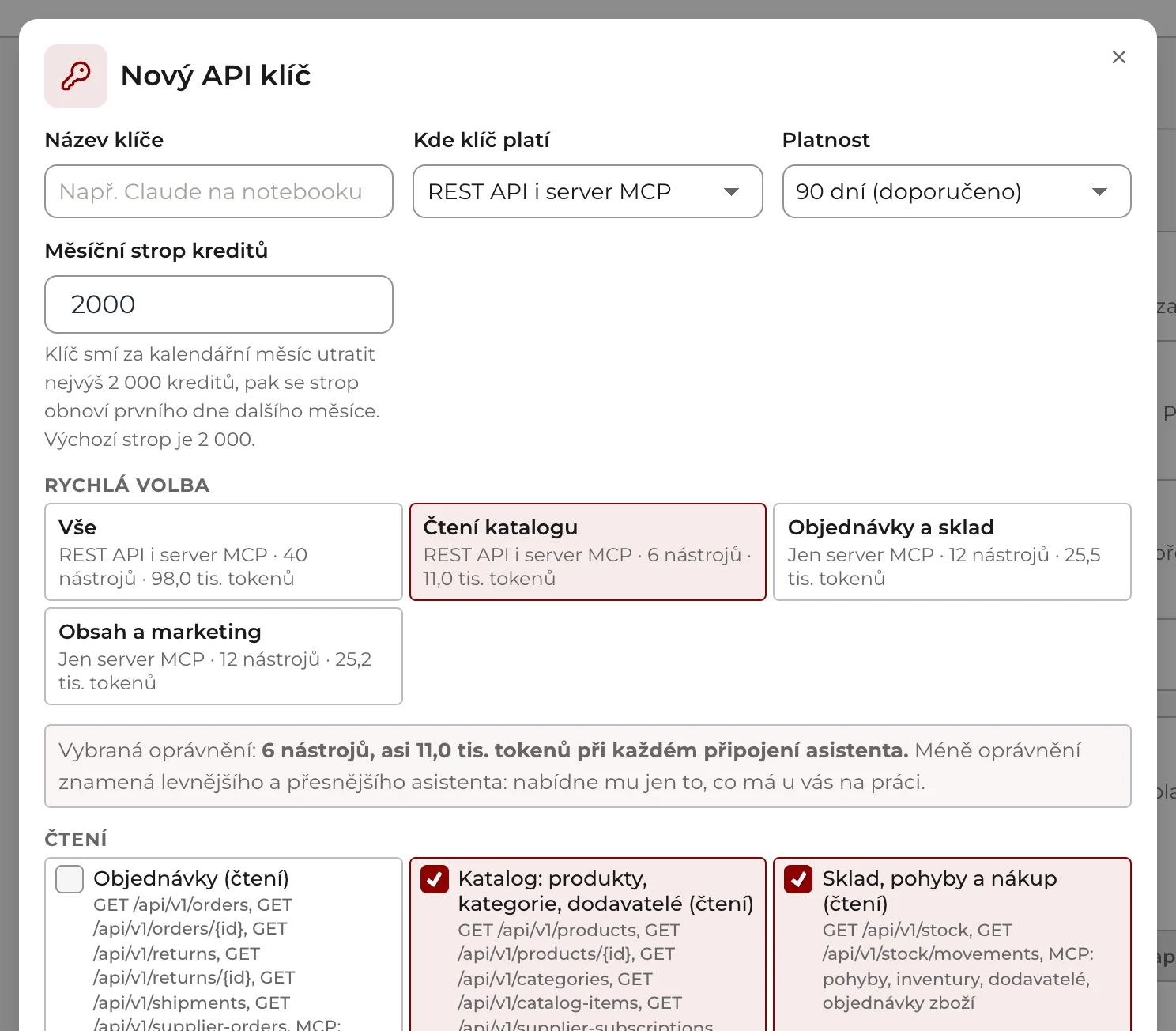Click the Měsíční strop kreditů field
This screenshot has height=1031, width=1176.
coord(219,304)
